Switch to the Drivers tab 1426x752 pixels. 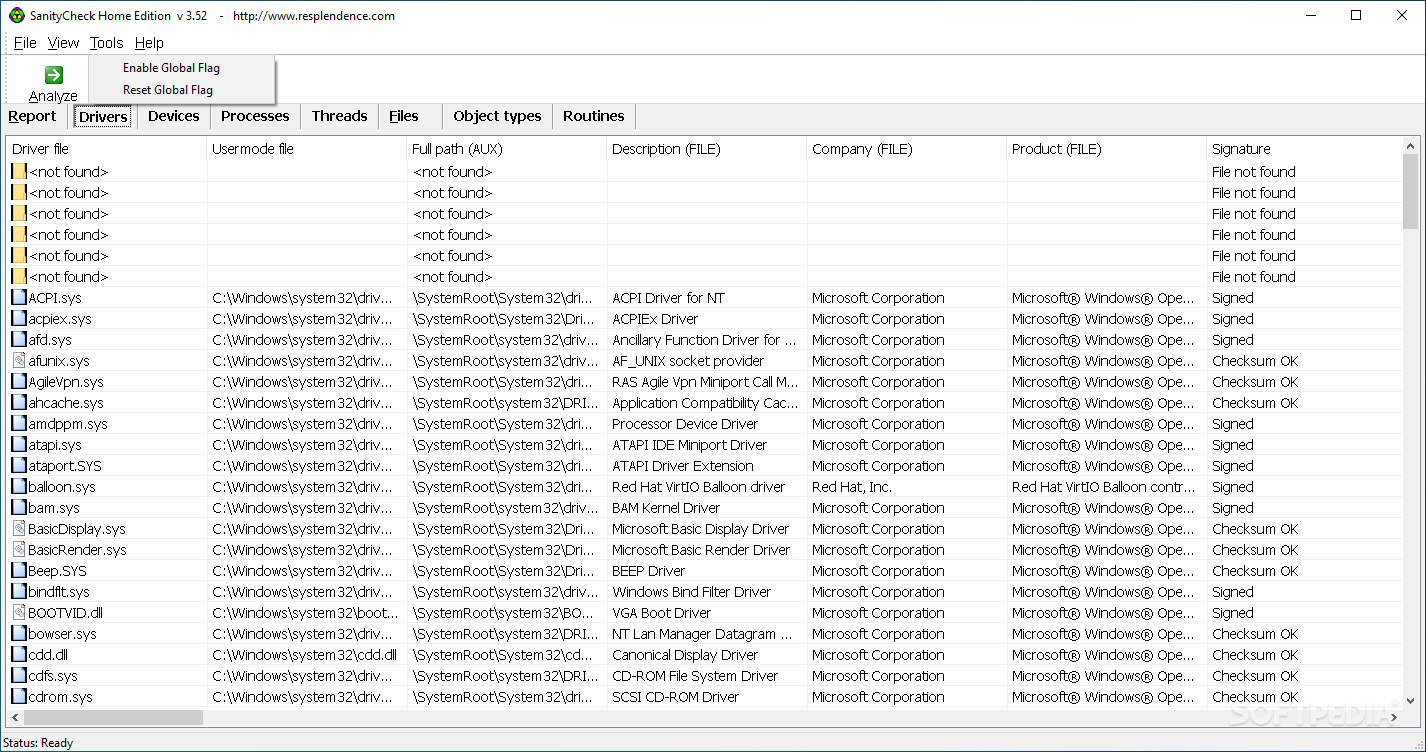(103, 117)
